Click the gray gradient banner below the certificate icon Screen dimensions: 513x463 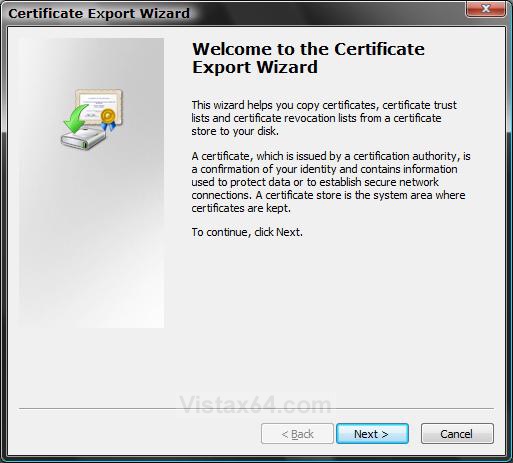(91, 240)
